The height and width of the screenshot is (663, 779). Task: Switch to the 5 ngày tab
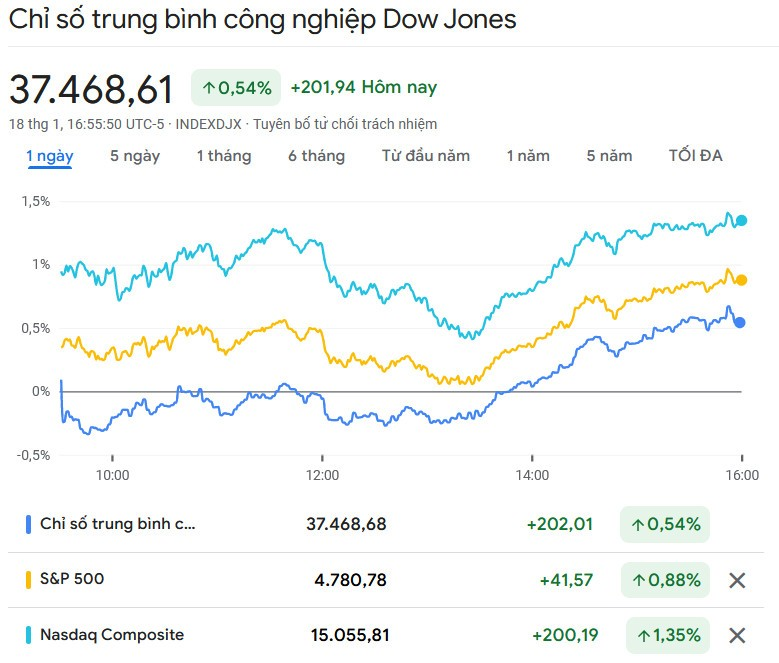pos(135,156)
